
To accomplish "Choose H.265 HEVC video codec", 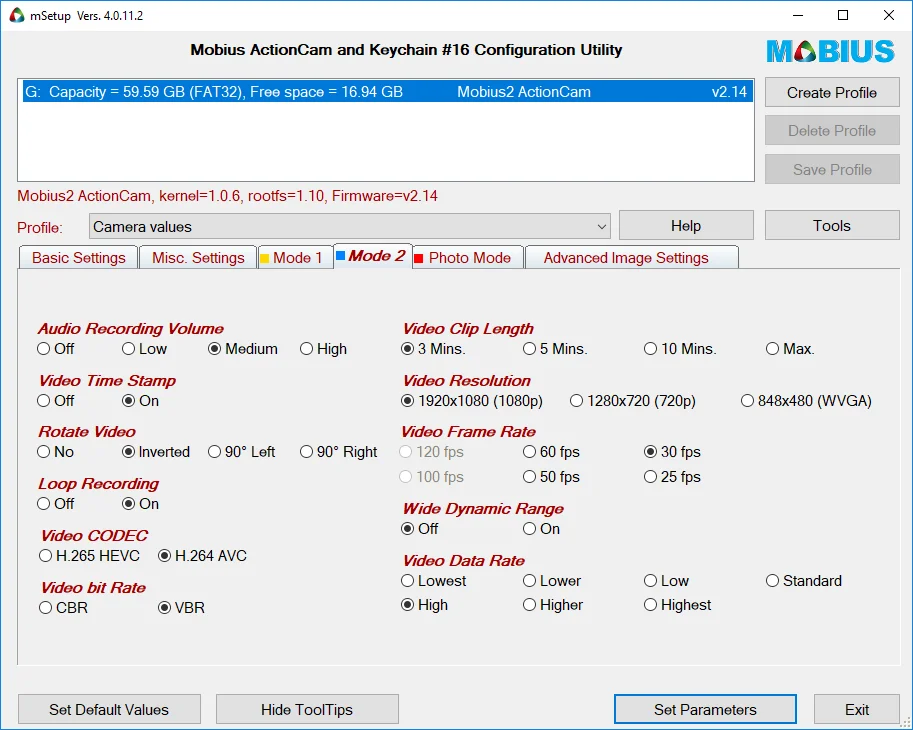I will point(90,555).
